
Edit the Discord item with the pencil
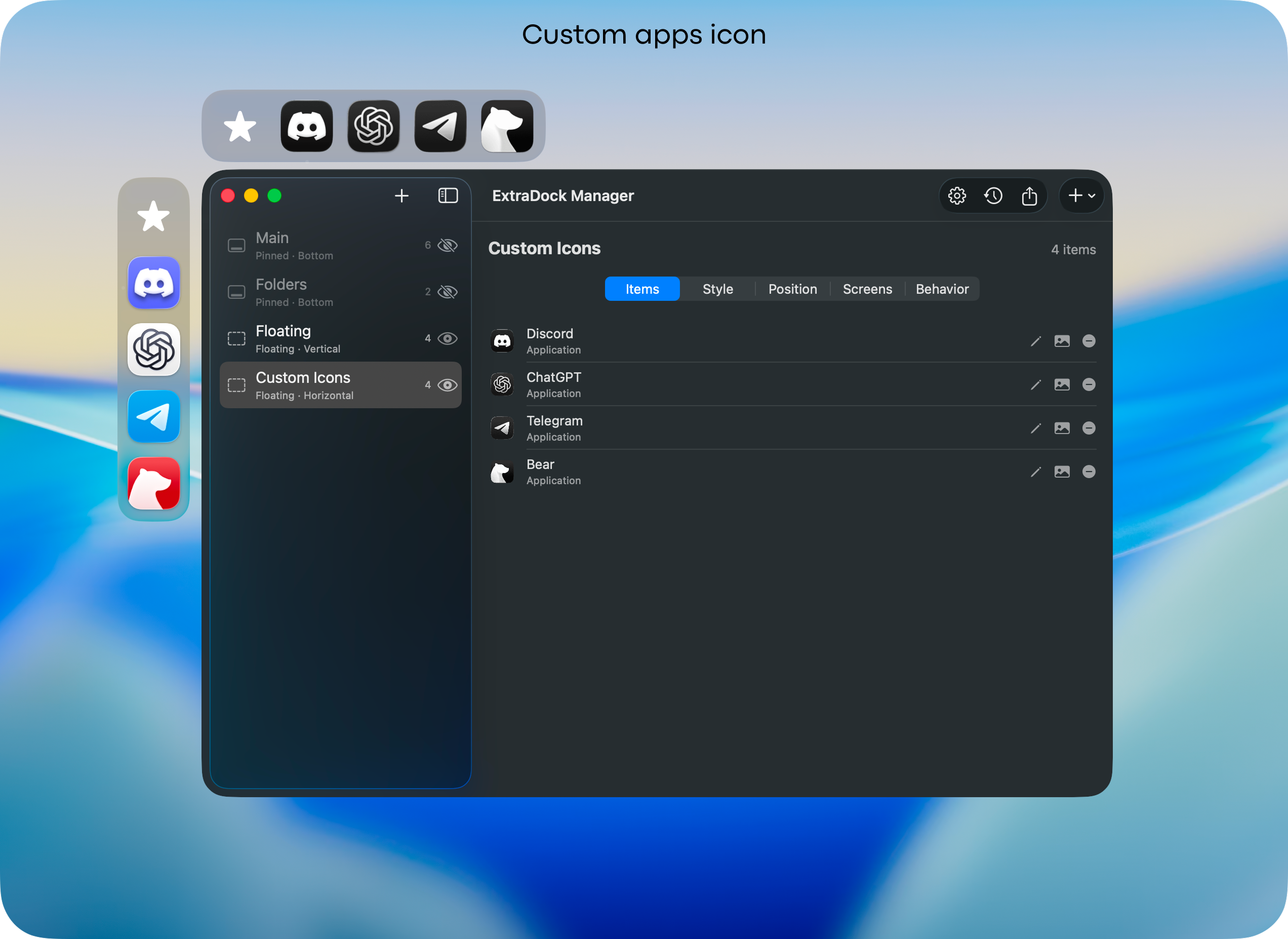pyautogui.click(x=1036, y=341)
